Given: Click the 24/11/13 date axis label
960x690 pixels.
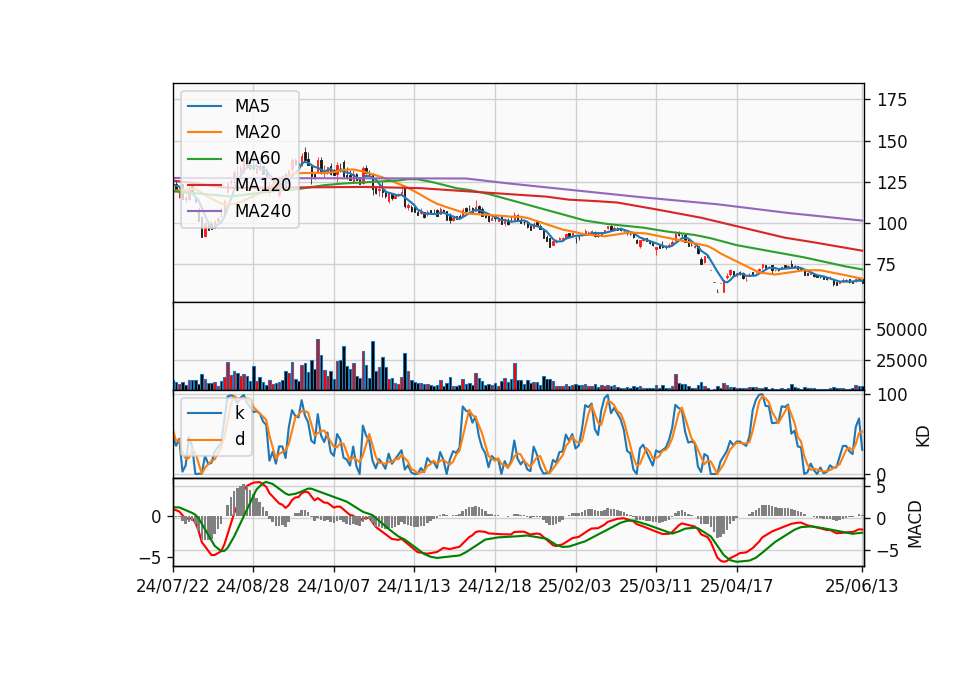Looking at the screenshot, I should [414, 586].
